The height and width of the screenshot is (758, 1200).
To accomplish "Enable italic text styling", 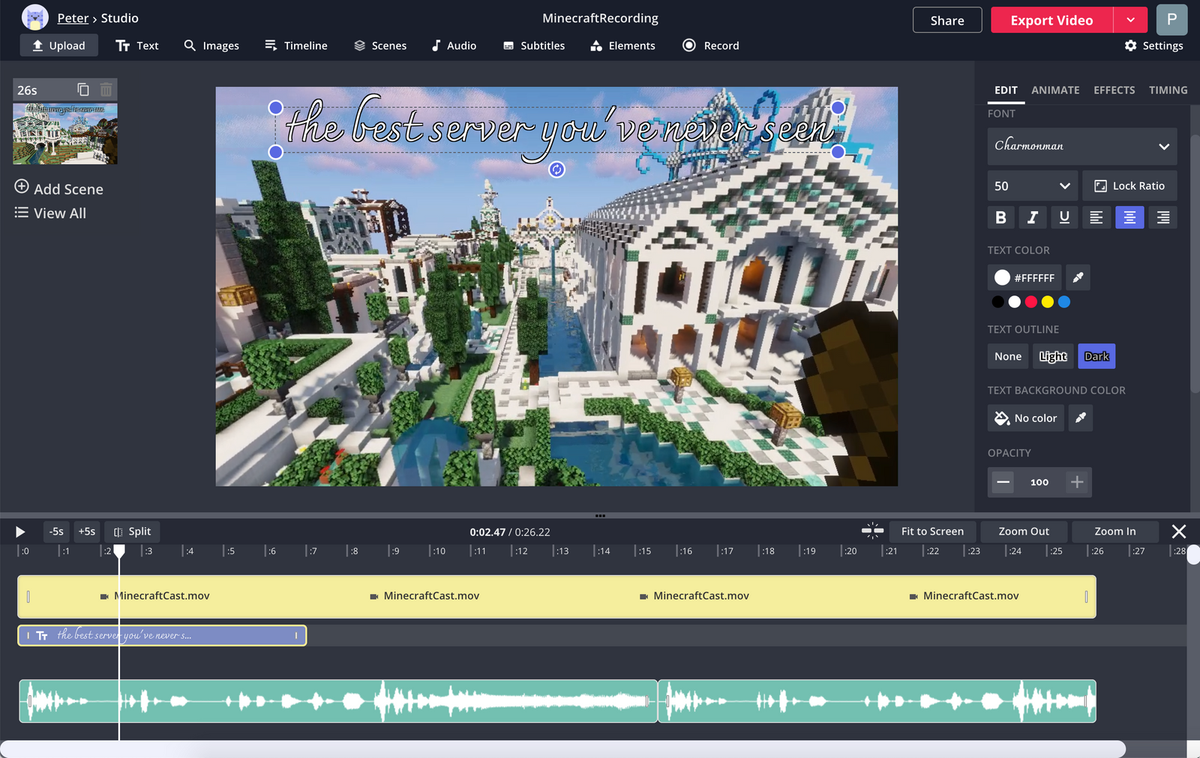I will (x=1032, y=217).
